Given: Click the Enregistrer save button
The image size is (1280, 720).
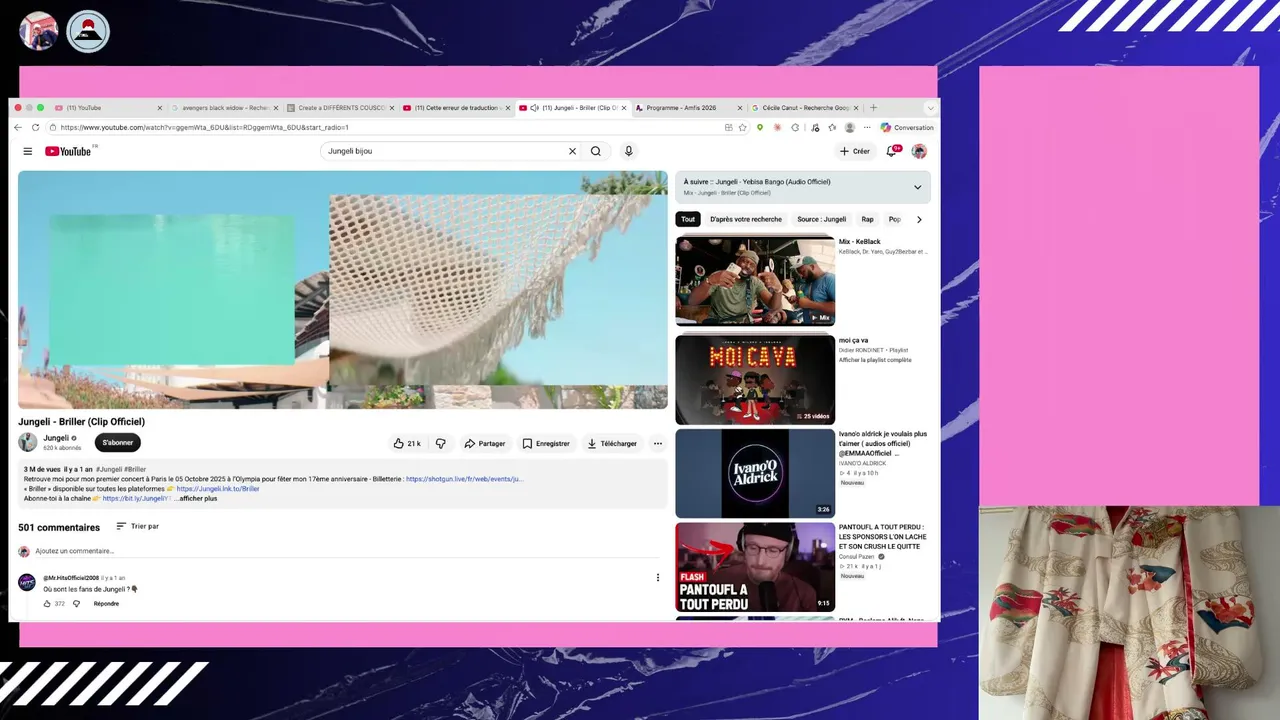Looking at the screenshot, I should [546, 443].
